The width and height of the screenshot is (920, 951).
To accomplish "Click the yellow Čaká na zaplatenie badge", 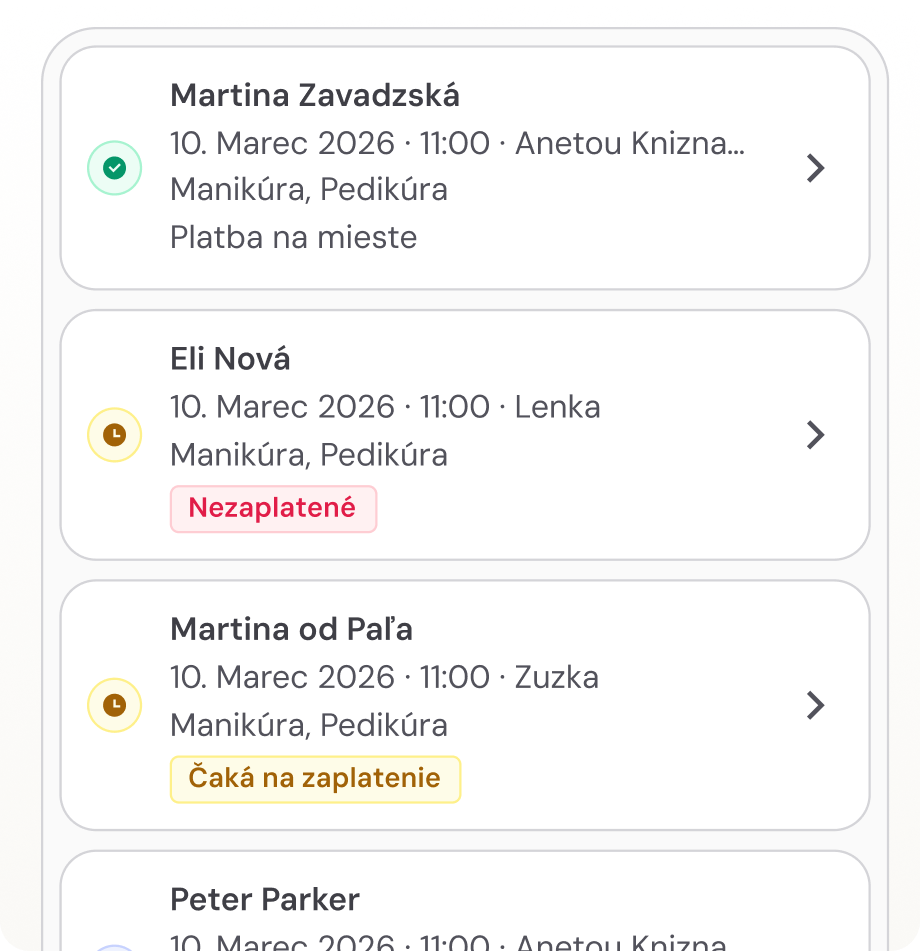I will (x=315, y=779).
